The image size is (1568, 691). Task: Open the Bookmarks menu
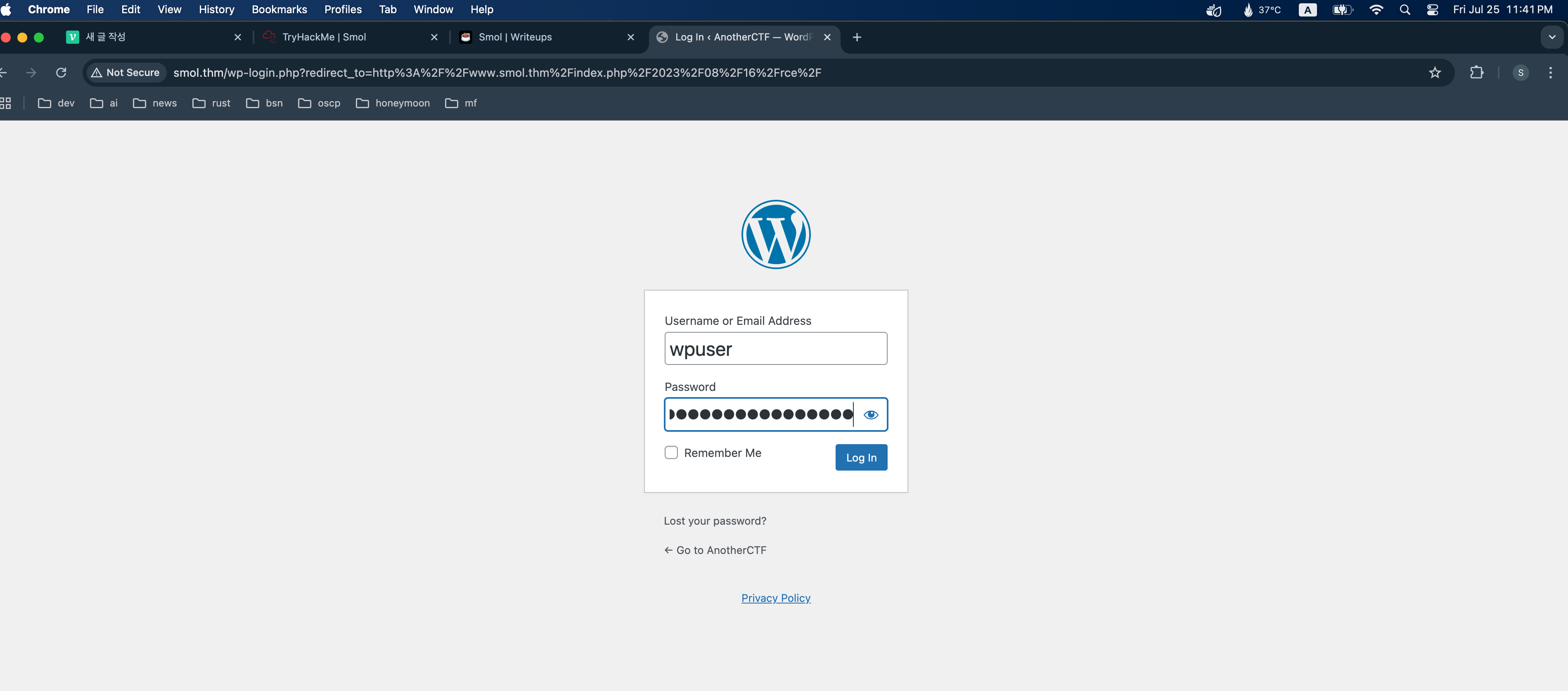[x=279, y=10]
